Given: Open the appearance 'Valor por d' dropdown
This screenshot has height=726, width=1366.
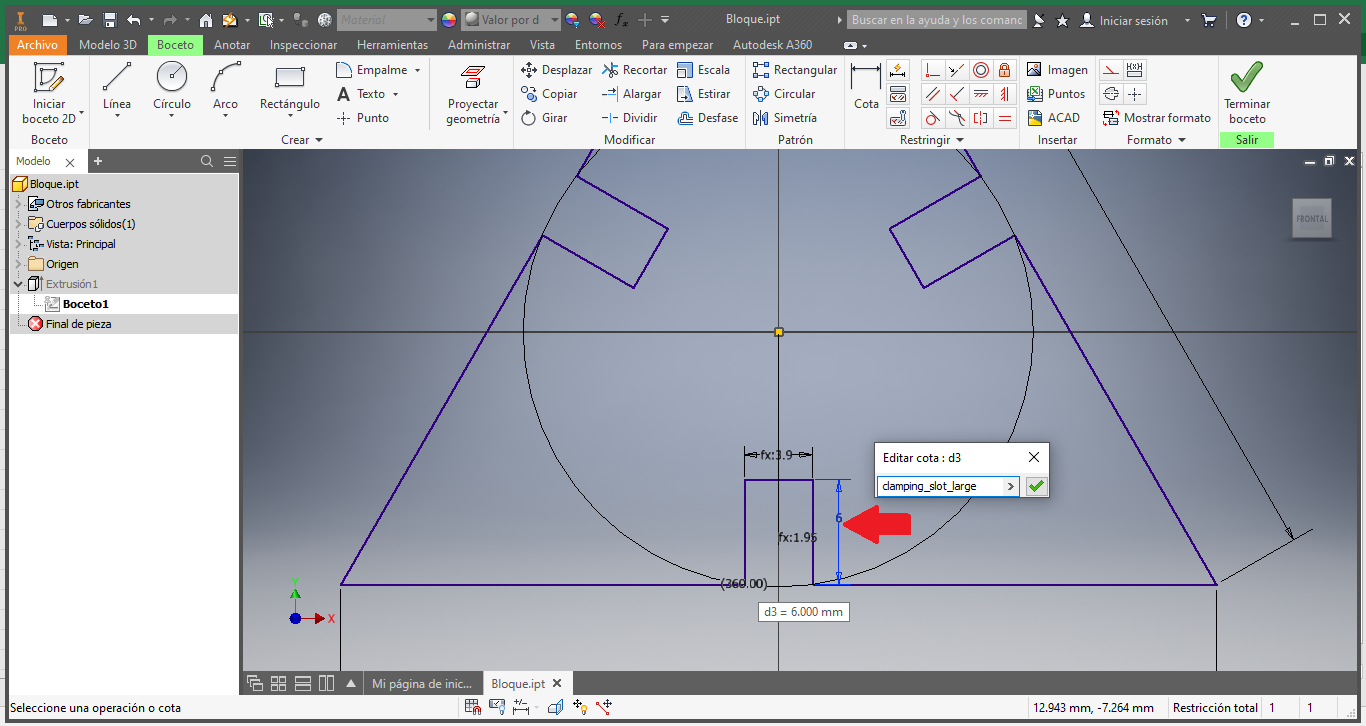Looking at the screenshot, I should click(x=510, y=20).
